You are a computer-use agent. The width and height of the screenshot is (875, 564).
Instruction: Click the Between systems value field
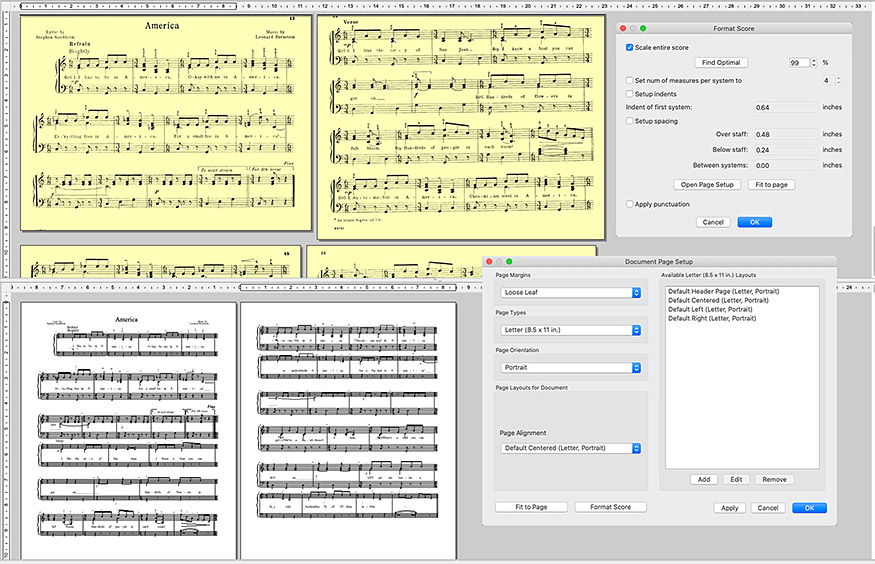[x=786, y=165]
